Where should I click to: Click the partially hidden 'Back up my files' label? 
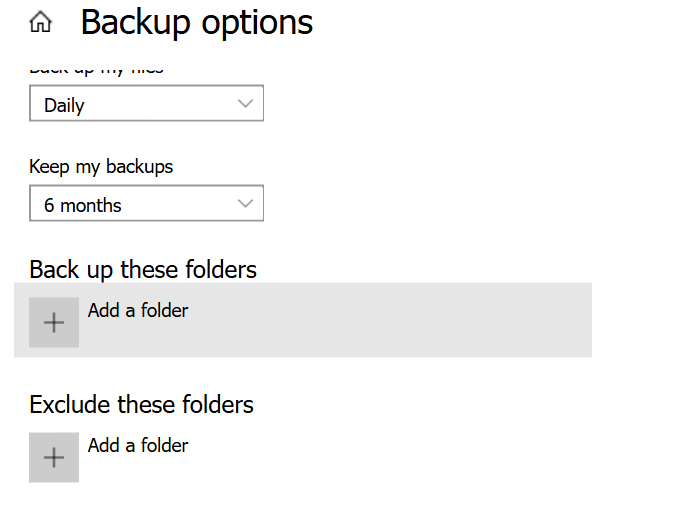pyautogui.click(x=96, y=70)
